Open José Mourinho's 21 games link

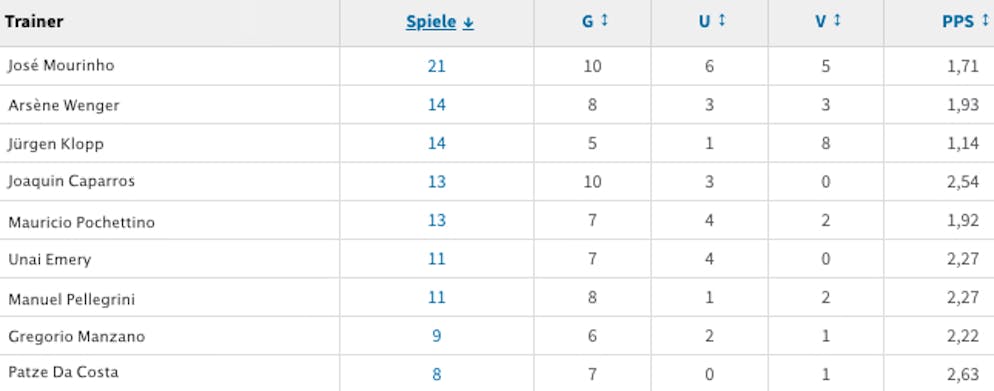click(436, 66)
